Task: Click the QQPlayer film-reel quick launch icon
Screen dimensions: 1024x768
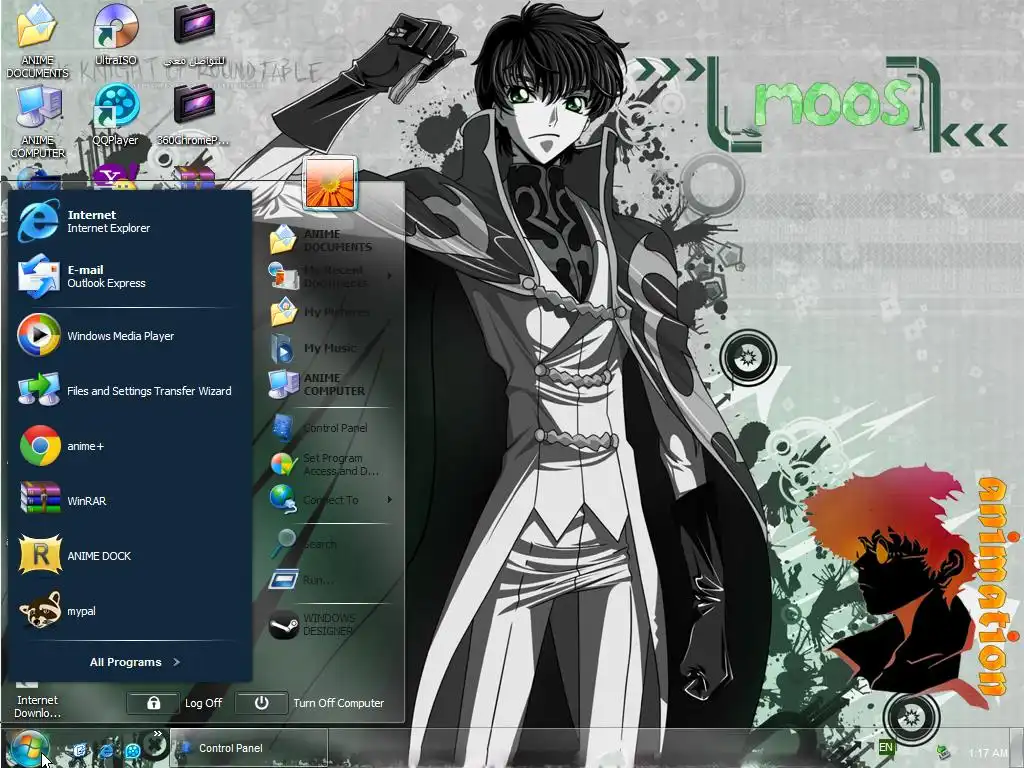Action: pyautogui.click(x=133, y=750)
